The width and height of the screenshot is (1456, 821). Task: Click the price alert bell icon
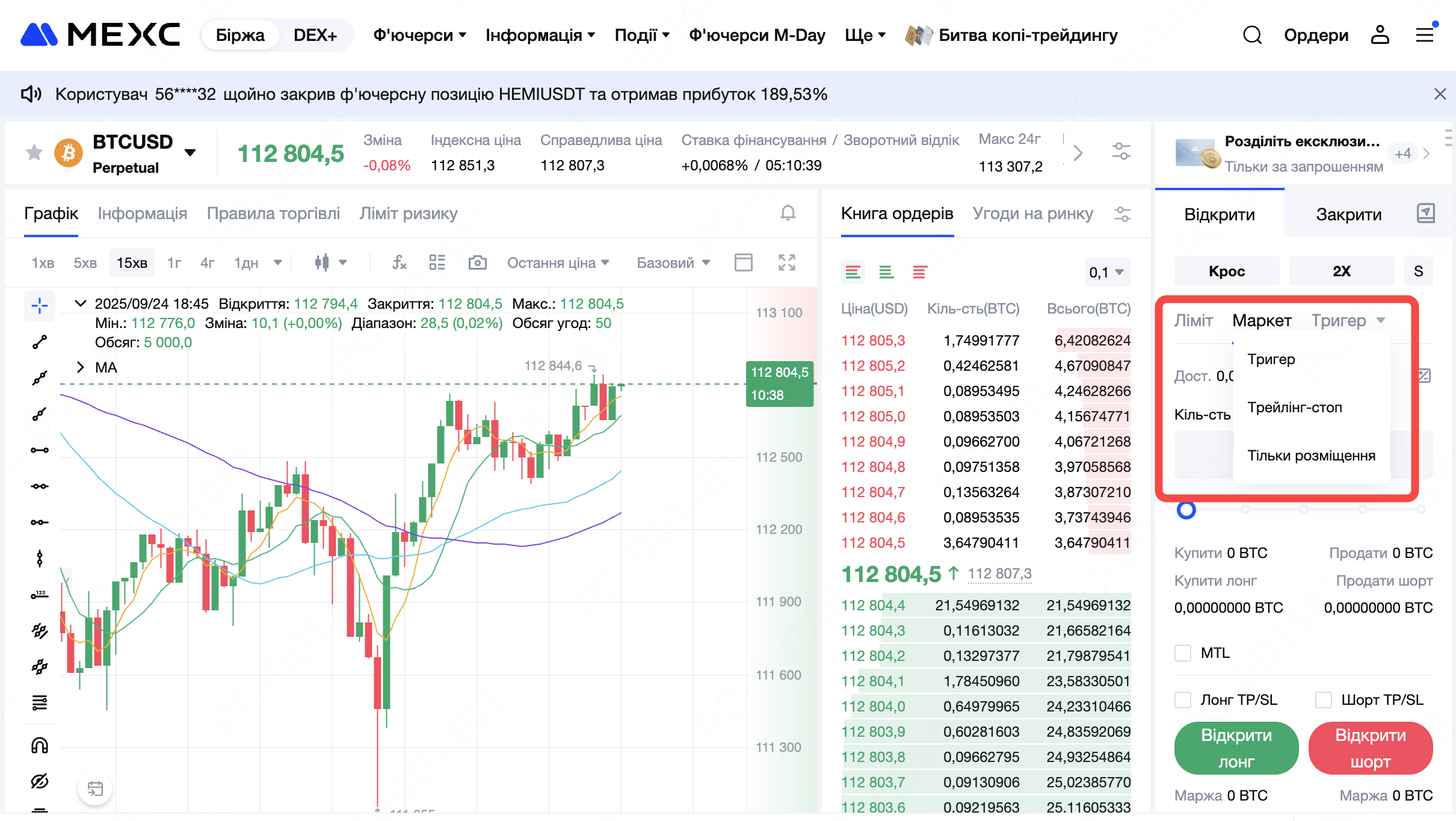click(788, 213)
